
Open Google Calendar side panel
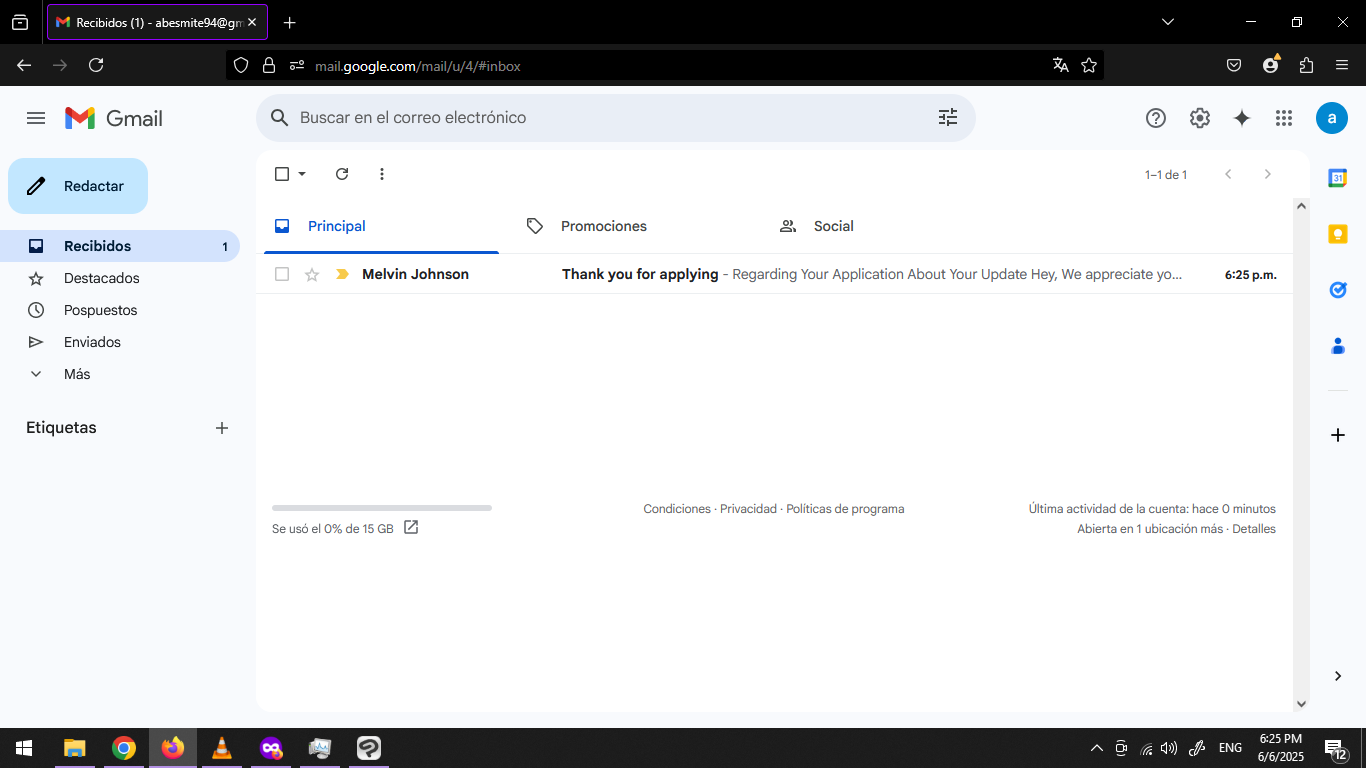[x=1338, y=178]
